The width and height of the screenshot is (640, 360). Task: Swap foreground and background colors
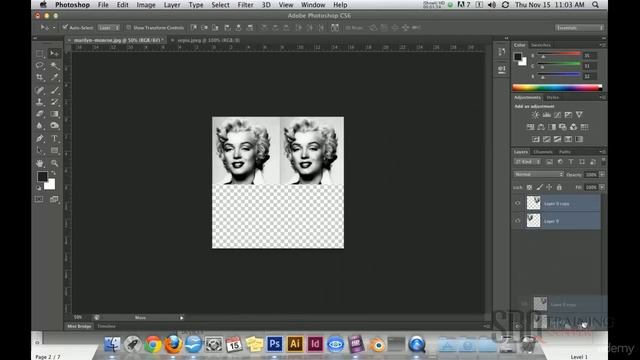pos(53,173)
